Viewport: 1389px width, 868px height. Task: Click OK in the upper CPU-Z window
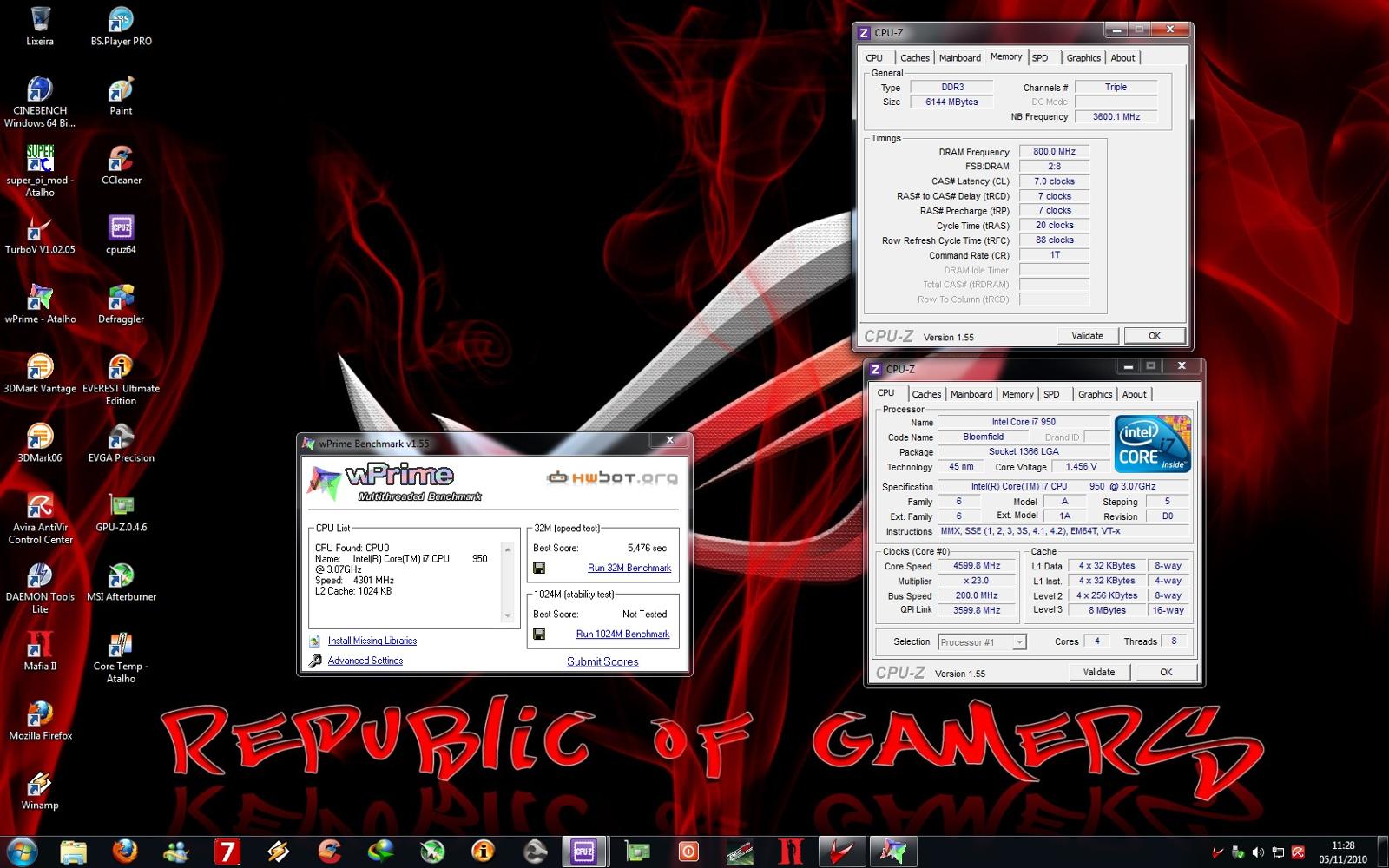coord(1155,336)
